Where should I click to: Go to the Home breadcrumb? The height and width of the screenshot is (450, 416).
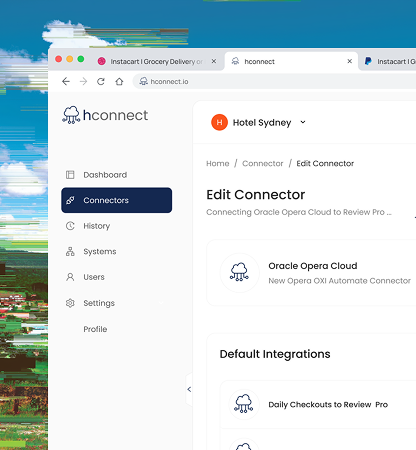coord(218,163)
